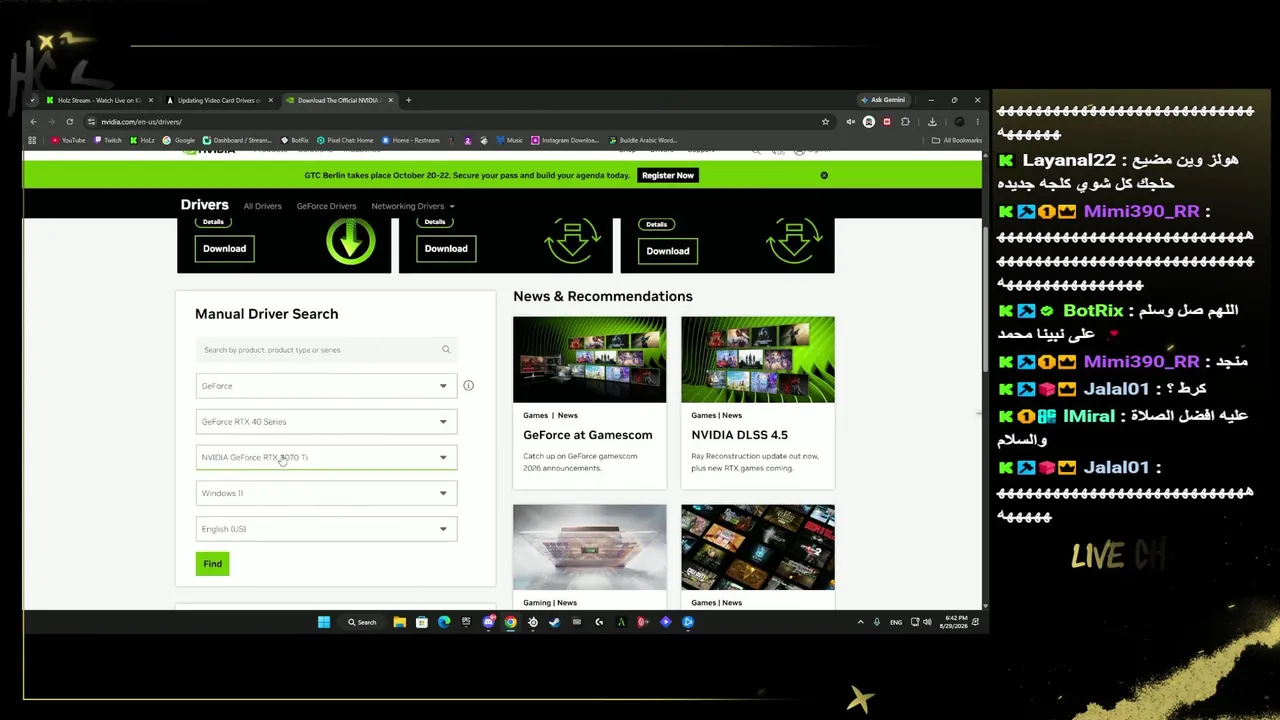
Task: Open the Twitch bookmark
Action: (108, 140)
